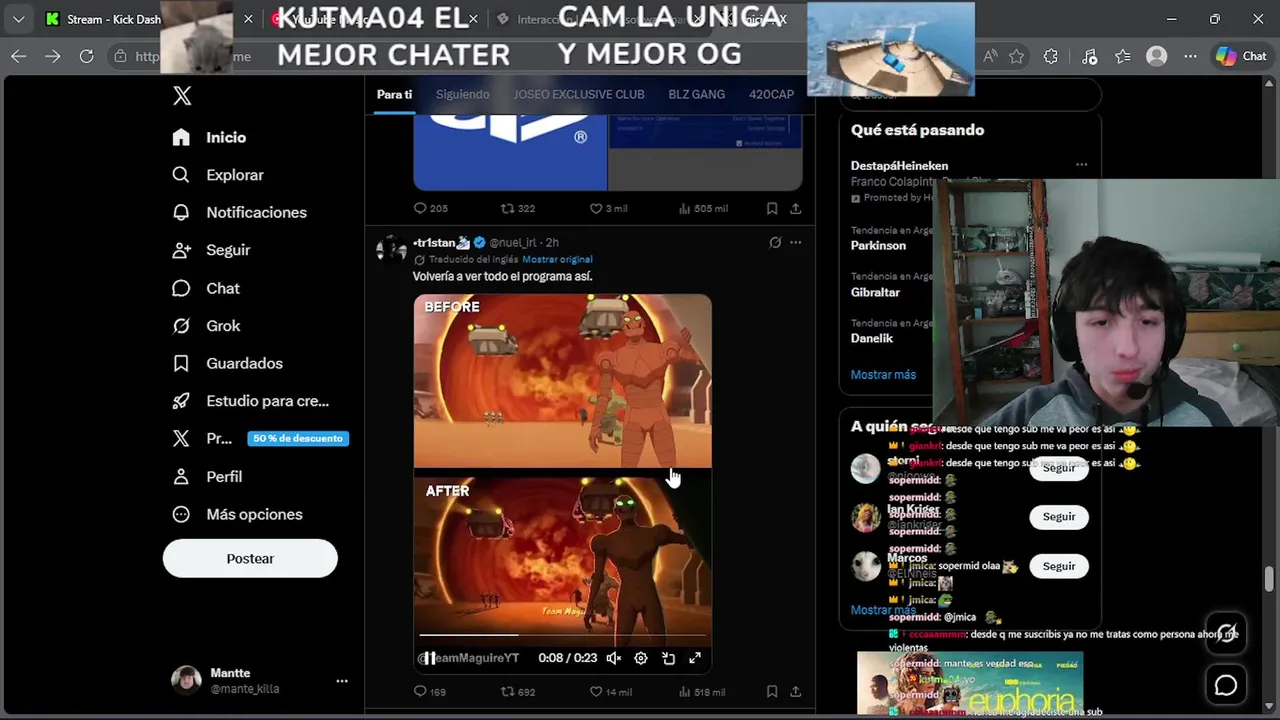
Task: Reload the browser page
Action: click(87, 57)
